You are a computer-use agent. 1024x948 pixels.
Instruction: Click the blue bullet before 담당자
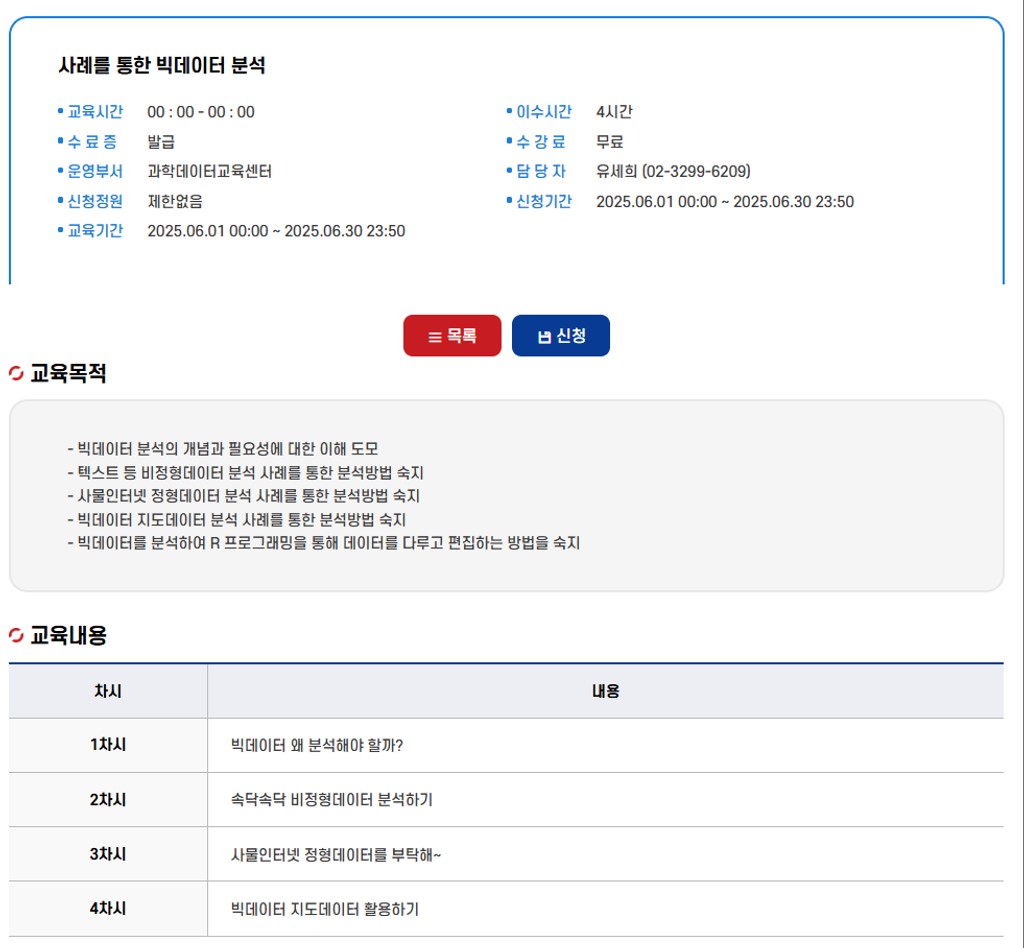tap(509, 171)
